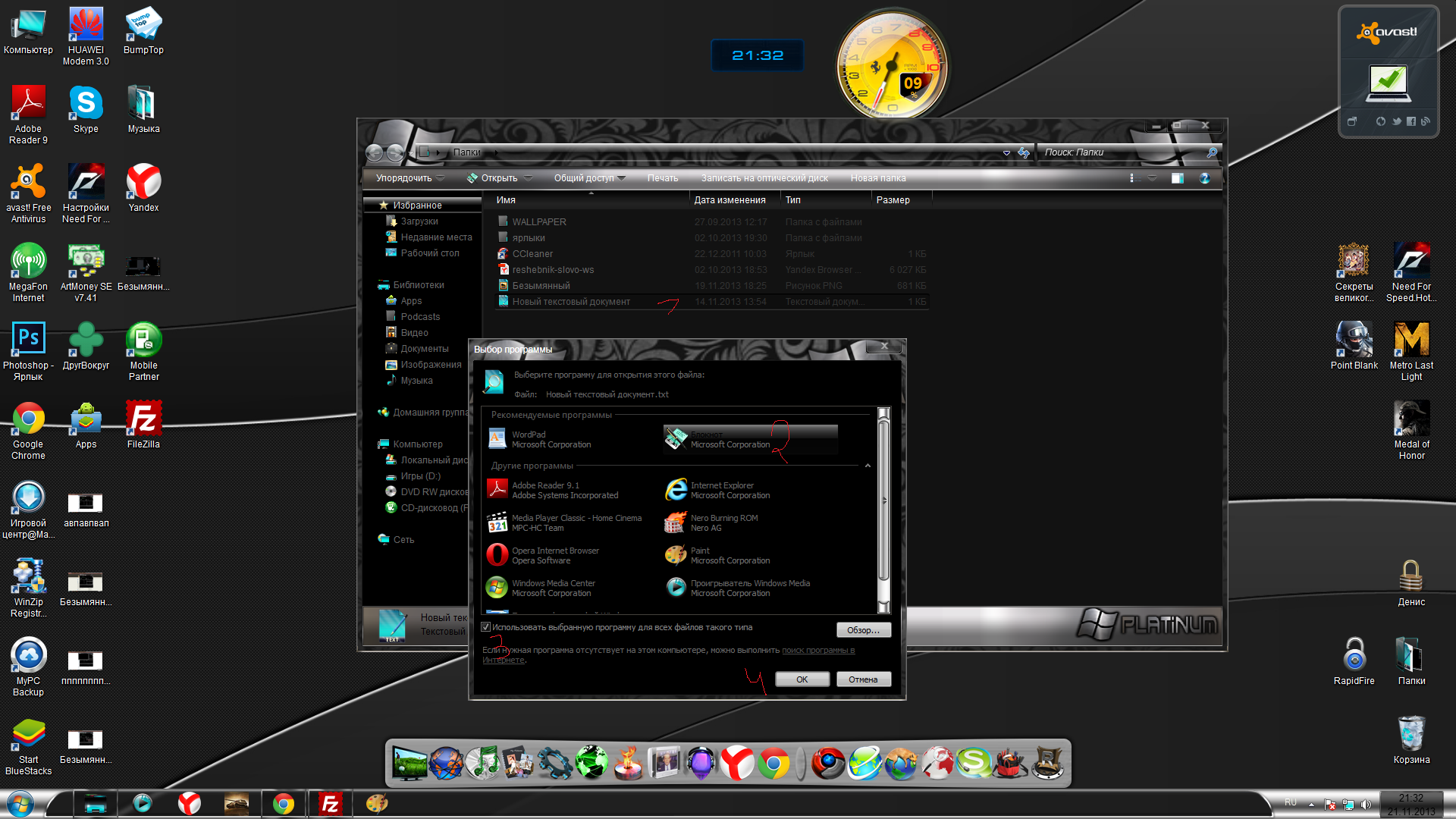Expand Общий доступ dropdown
Image resolution: width=1456 pixels, height=819 pixels.
(x=590, y=178)
